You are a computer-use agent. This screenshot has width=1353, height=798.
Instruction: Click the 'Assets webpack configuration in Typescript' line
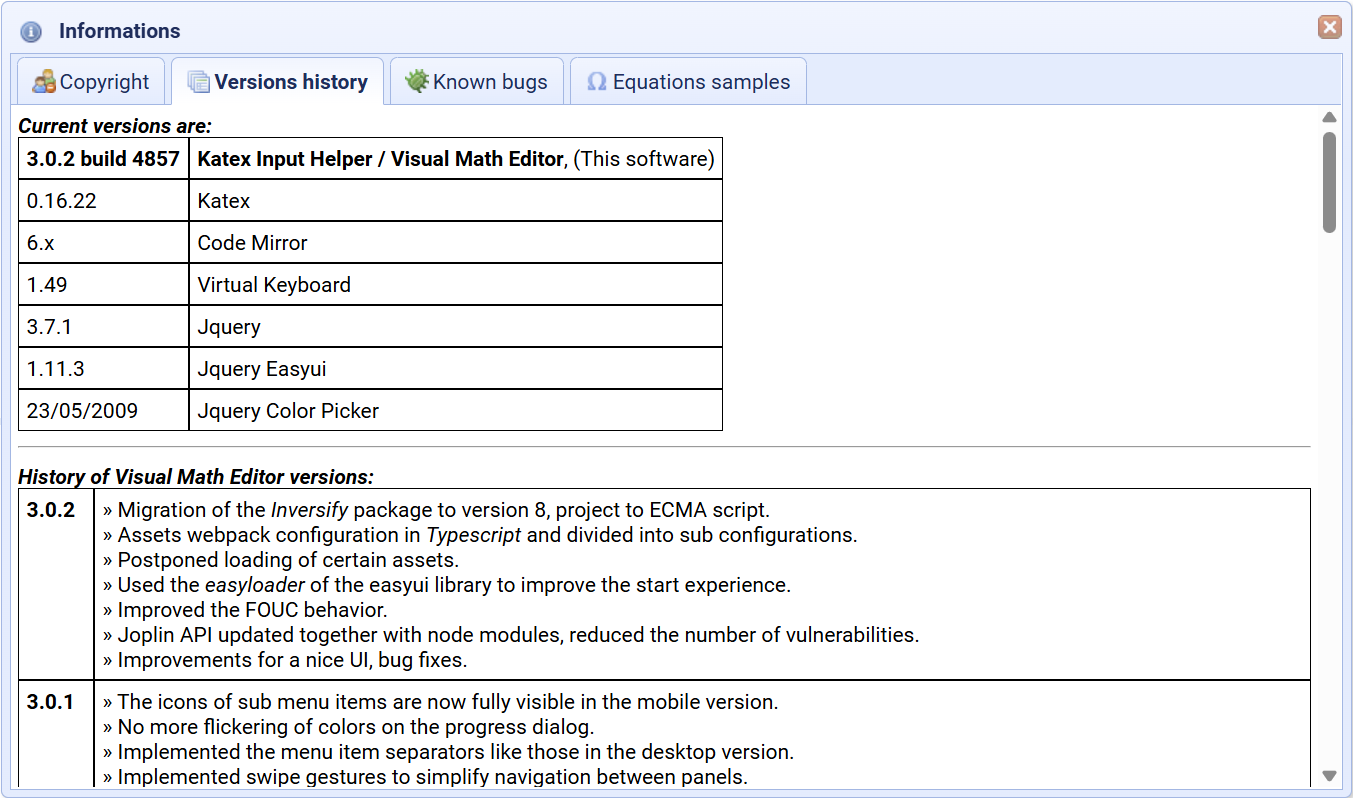click(x=480, y=535)
